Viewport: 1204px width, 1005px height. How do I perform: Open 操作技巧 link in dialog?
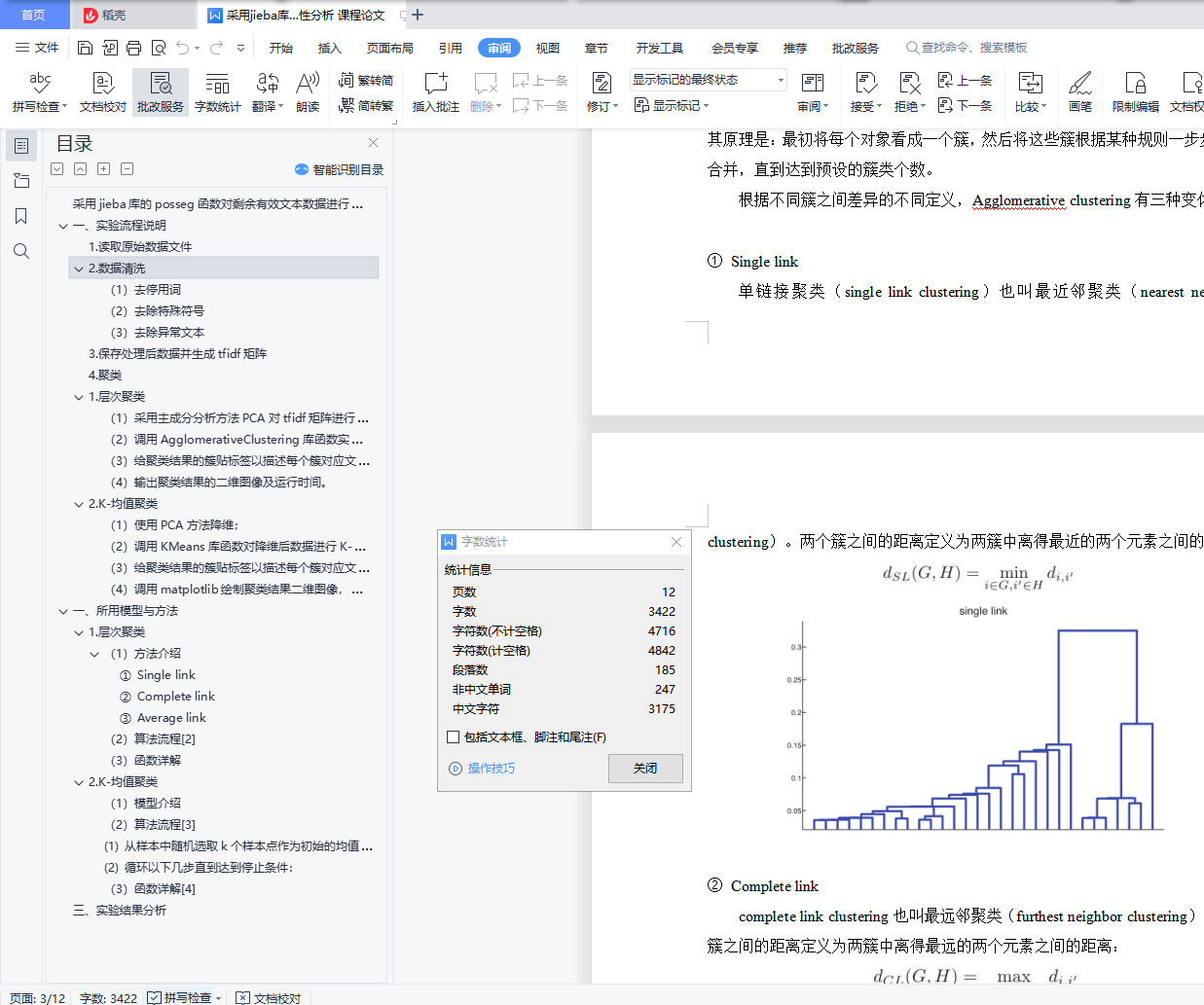(482, 769)
